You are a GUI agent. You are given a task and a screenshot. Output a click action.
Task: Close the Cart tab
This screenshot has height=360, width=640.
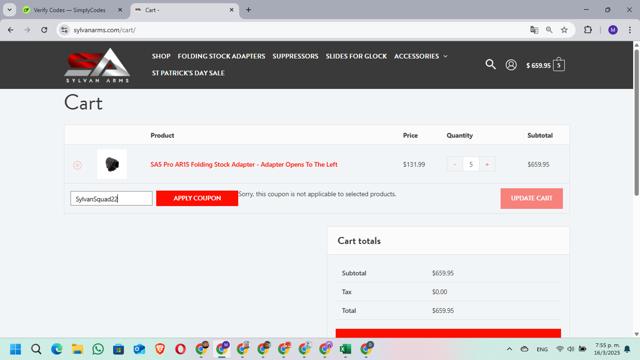[x=231, y=10]
